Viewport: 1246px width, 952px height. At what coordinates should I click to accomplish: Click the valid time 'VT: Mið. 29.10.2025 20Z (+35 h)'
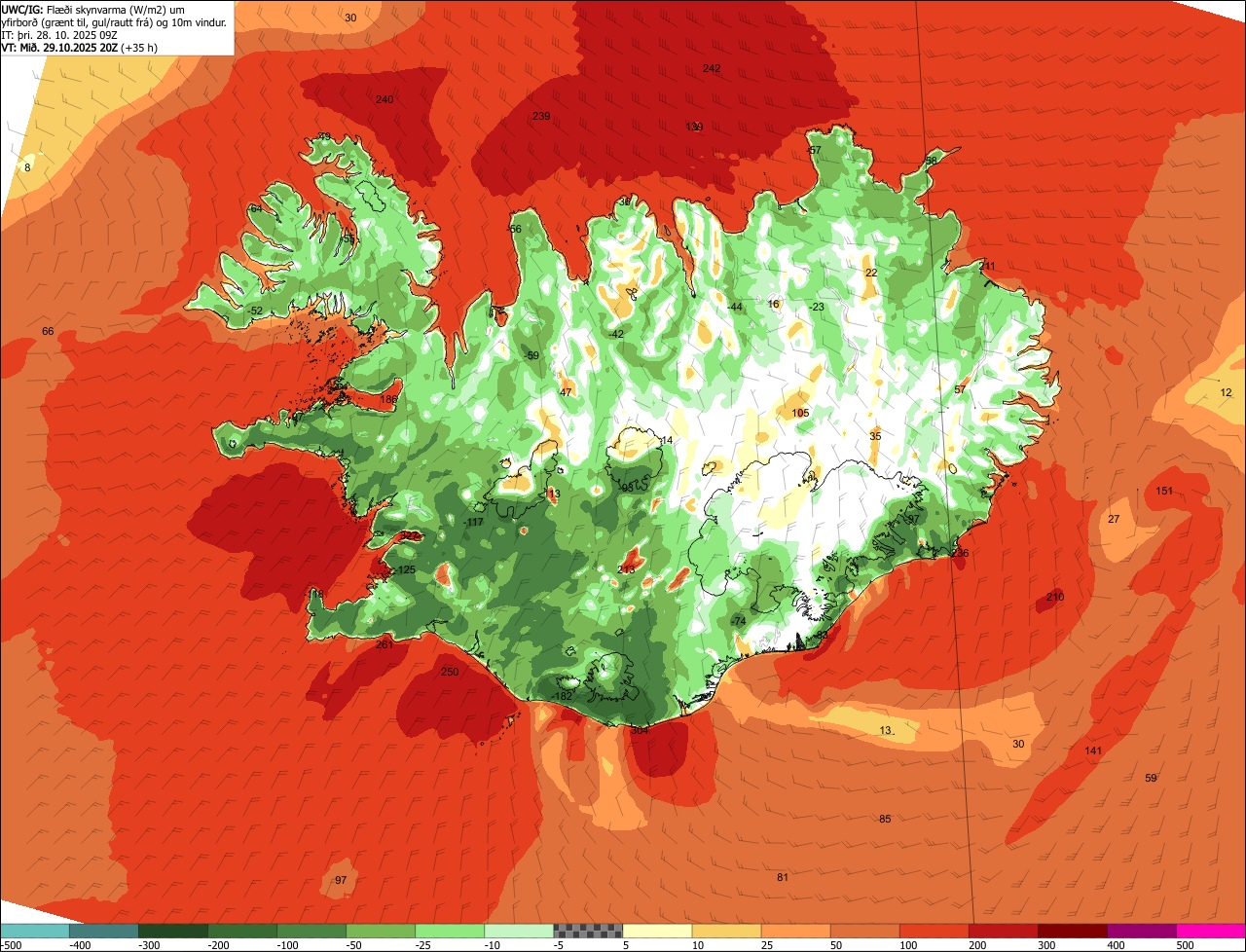click(x=80, y=47)
